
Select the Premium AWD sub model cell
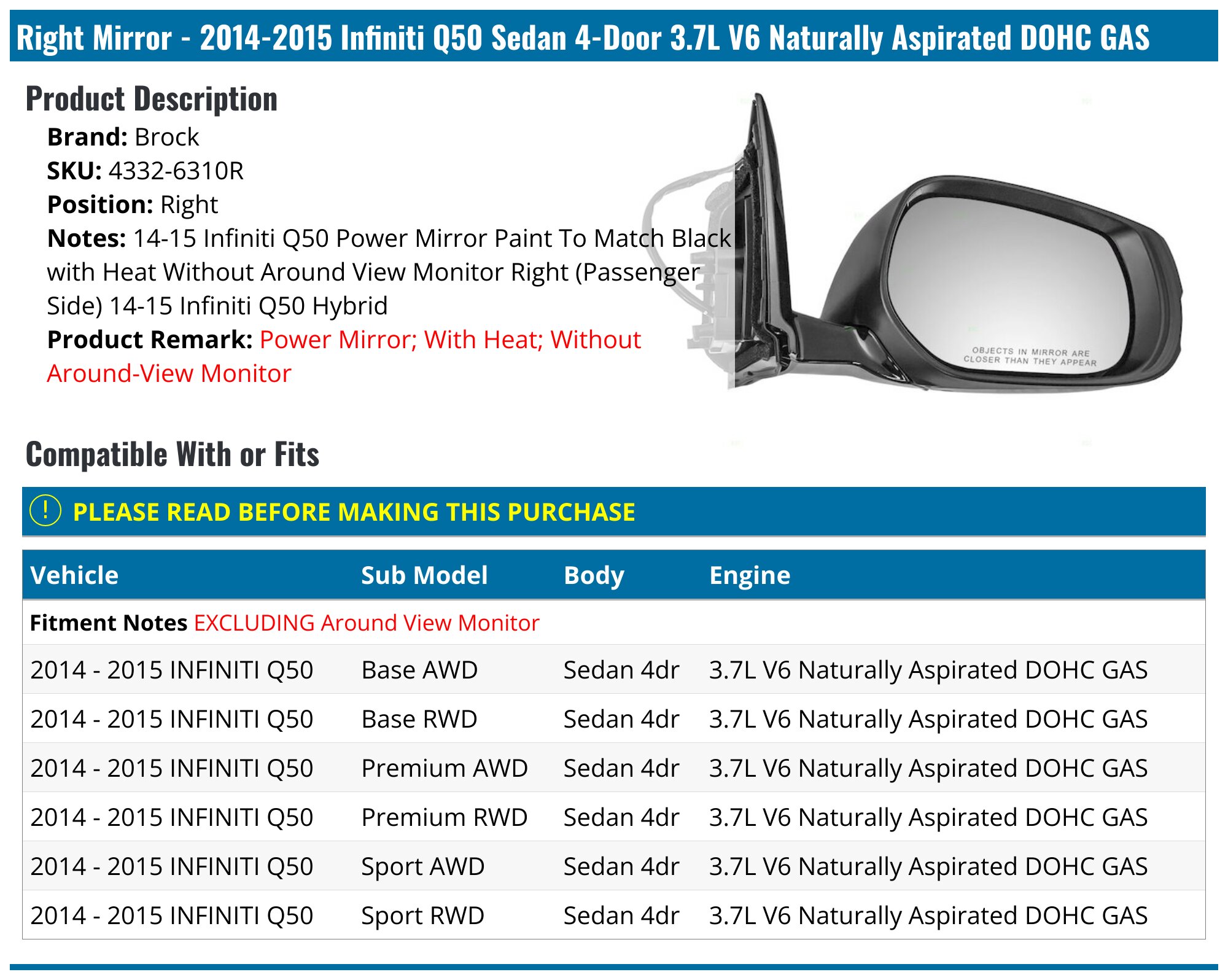tap(445, 768)
